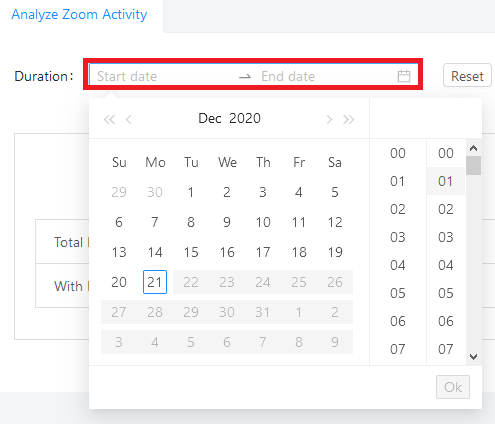
Task: Click scrollbar down arrow in time list
Action: coord(474,357)
